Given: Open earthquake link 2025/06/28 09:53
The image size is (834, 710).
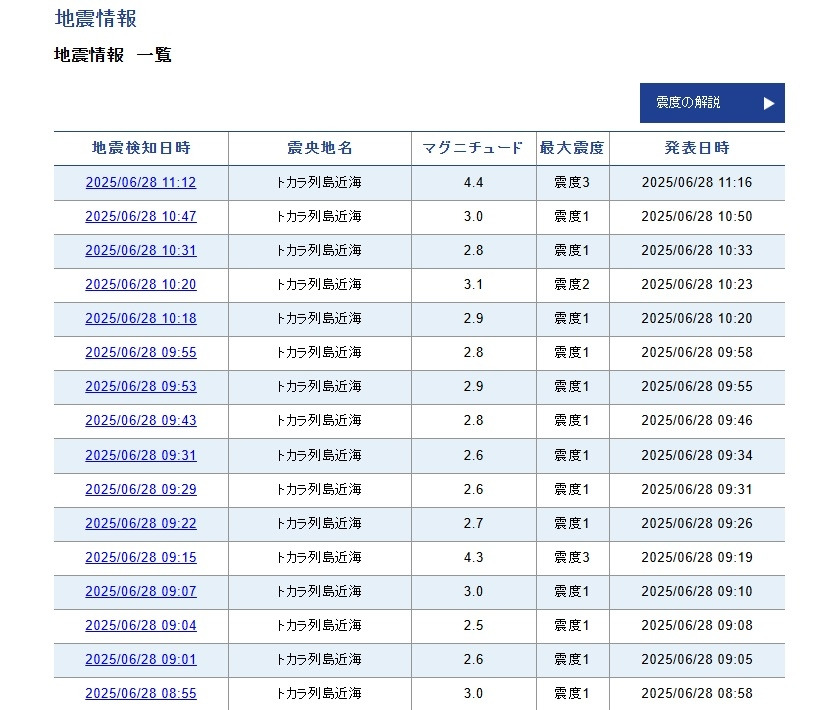Looking at the screenshot, I should pyautogui.click(x=141, y=387).
